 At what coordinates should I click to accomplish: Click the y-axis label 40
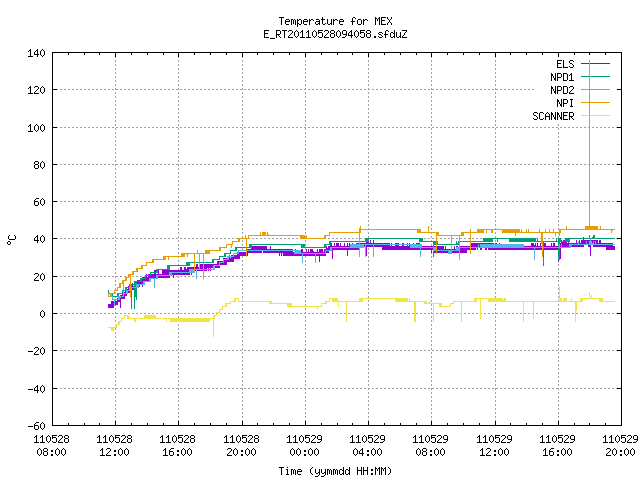tap(40, 239)
